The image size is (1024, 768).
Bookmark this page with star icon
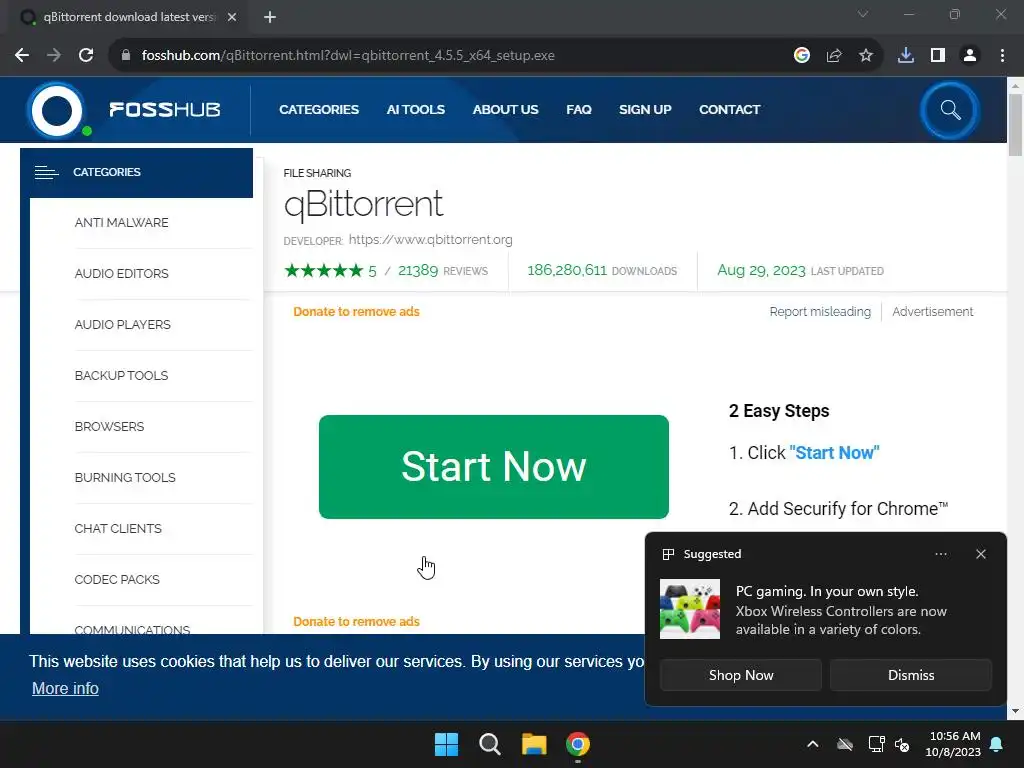866,56
